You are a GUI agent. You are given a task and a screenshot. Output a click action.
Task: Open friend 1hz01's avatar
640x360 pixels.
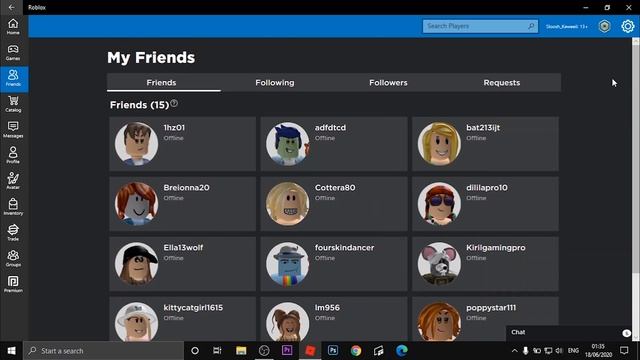pyautogui.click(x=136, y=144)
